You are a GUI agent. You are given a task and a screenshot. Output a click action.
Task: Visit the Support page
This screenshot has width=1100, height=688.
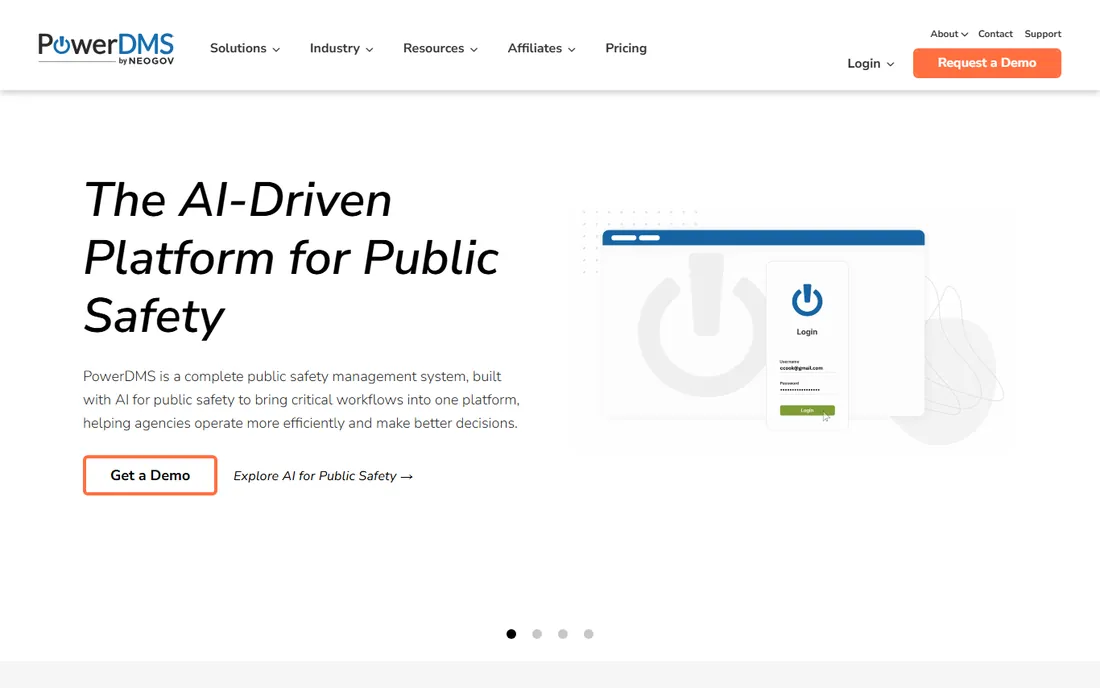1042,34
